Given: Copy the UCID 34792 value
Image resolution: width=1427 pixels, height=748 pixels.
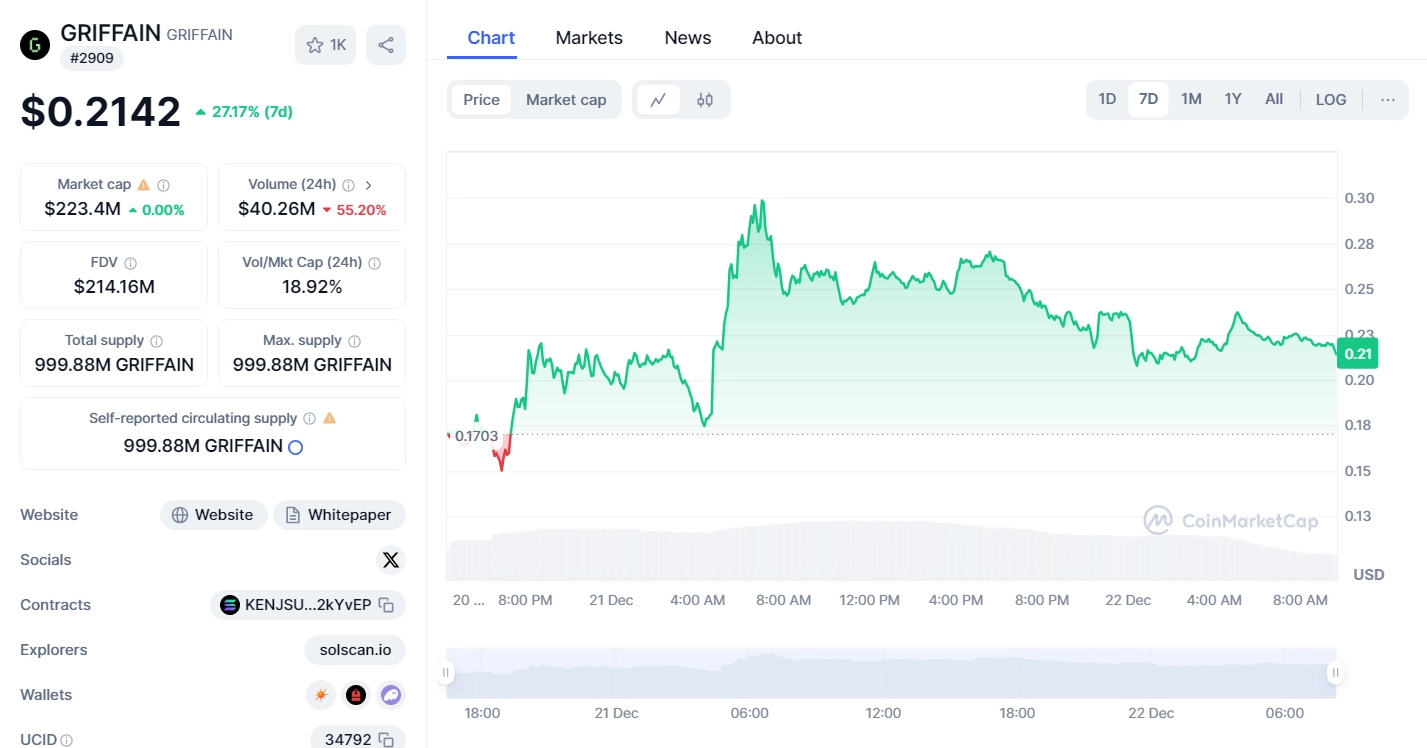Looking at the screenshot, I should 386,739.
